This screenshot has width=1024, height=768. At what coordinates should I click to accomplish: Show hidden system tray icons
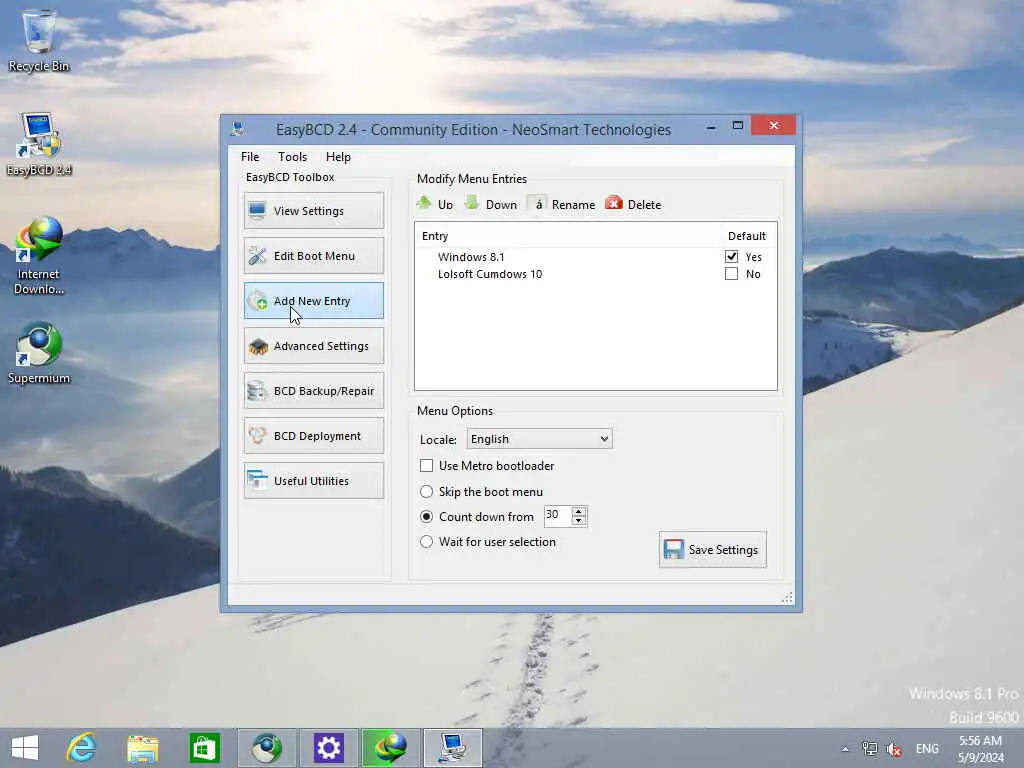click(845, 749)
